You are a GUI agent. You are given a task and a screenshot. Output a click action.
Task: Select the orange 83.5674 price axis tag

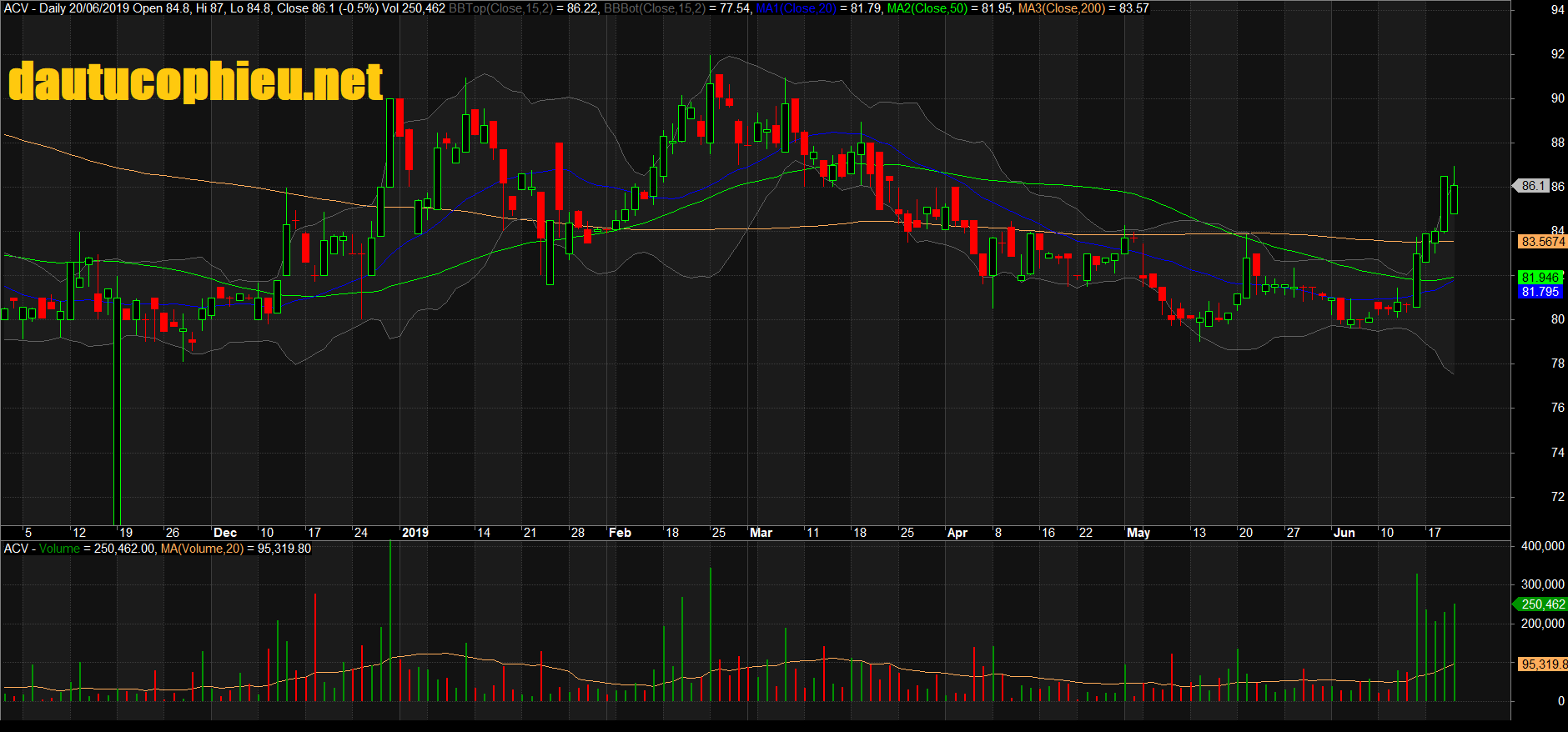[x=1542, y=242]
